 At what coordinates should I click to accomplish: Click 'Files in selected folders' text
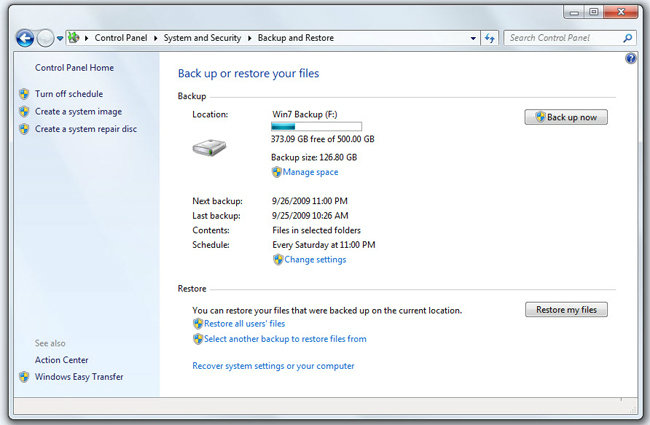coord(316,230)
